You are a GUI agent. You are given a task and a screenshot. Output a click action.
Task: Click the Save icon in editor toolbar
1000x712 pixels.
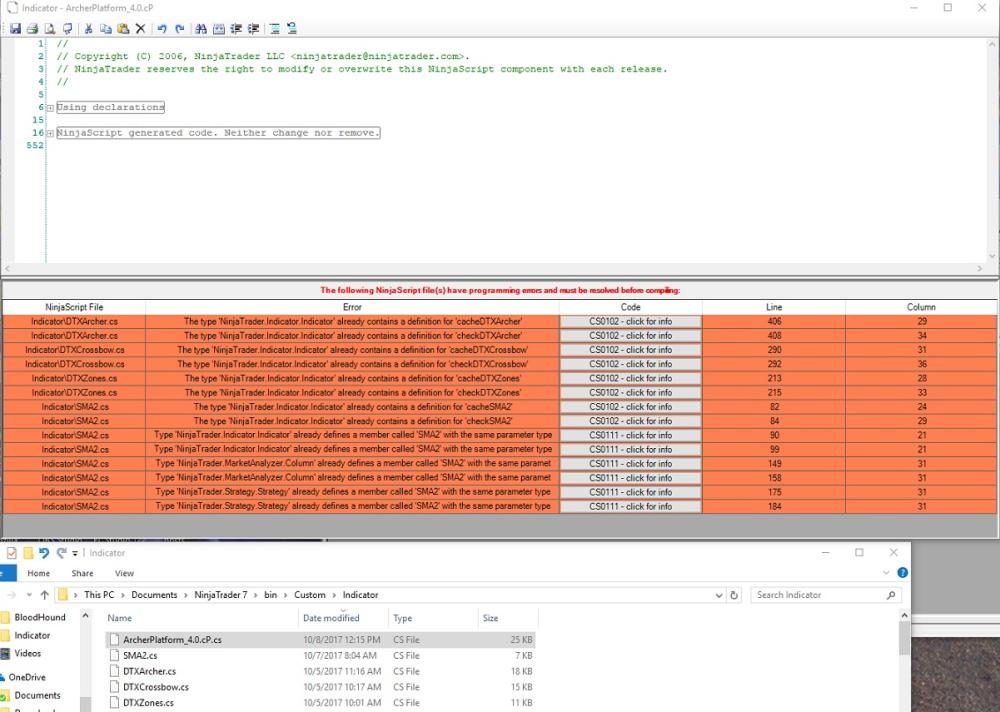[17, 29]
